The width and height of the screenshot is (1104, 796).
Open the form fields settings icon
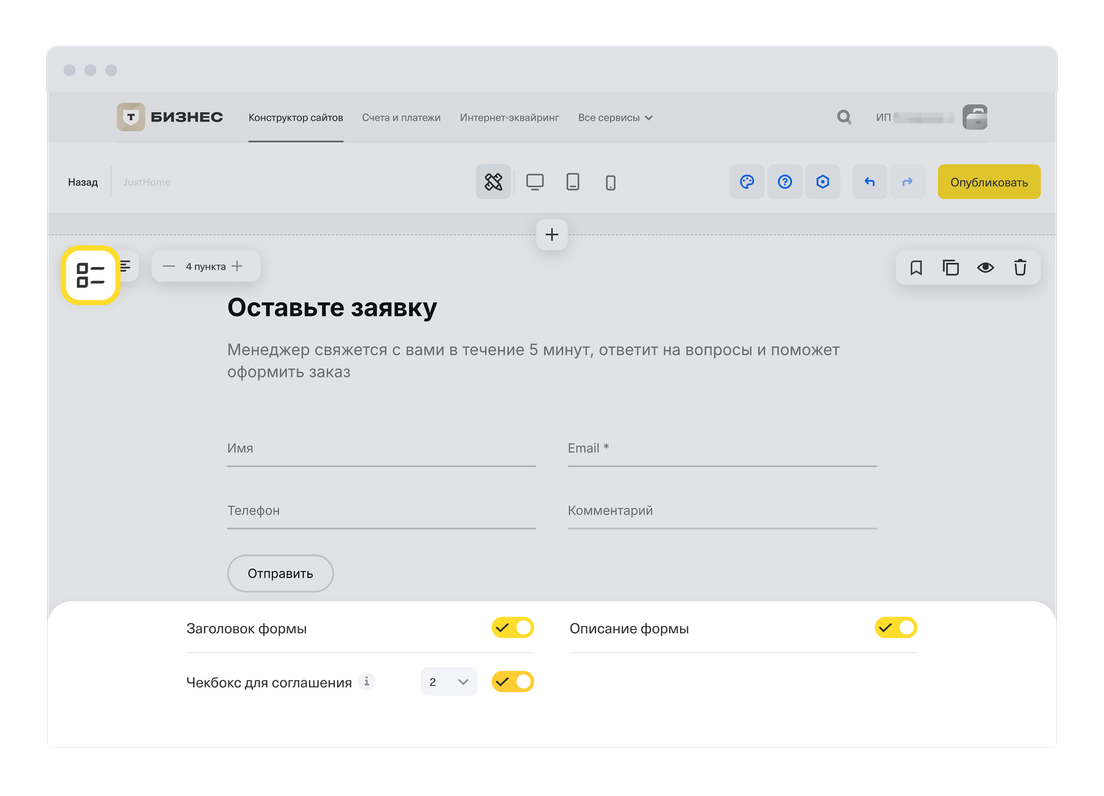tap(91, 275)
